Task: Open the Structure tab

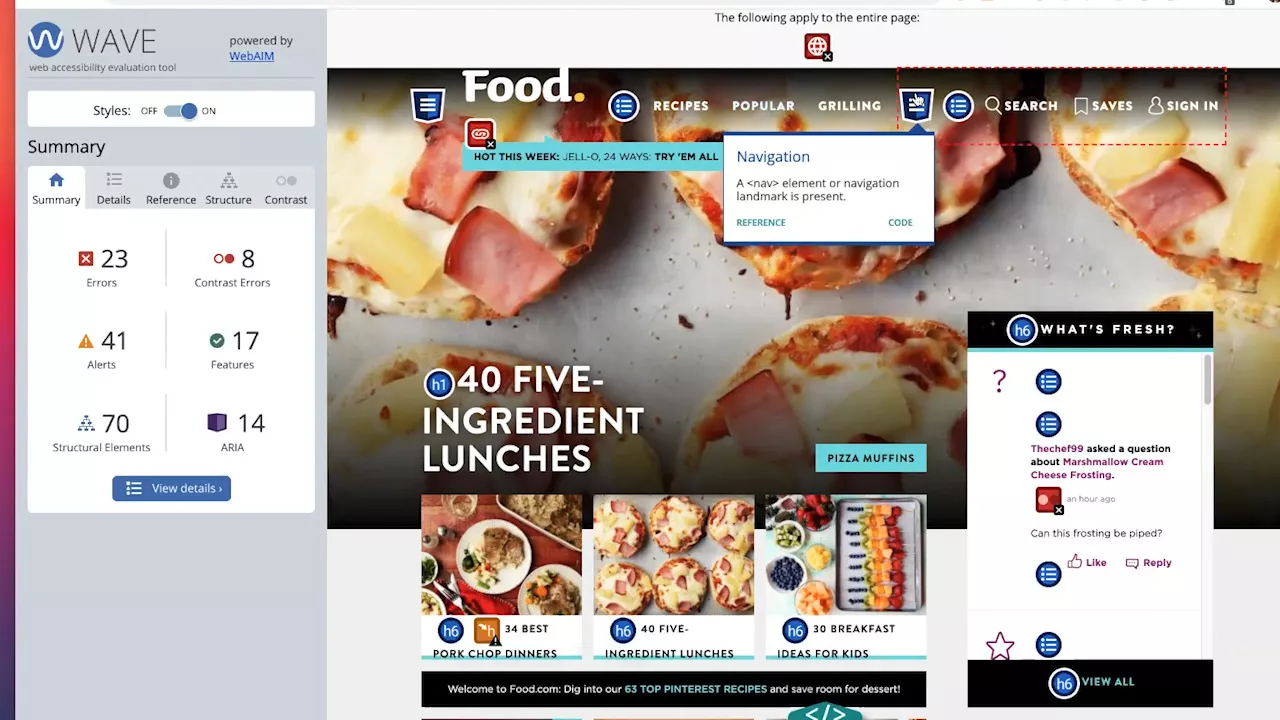Action: pos(228,188)
